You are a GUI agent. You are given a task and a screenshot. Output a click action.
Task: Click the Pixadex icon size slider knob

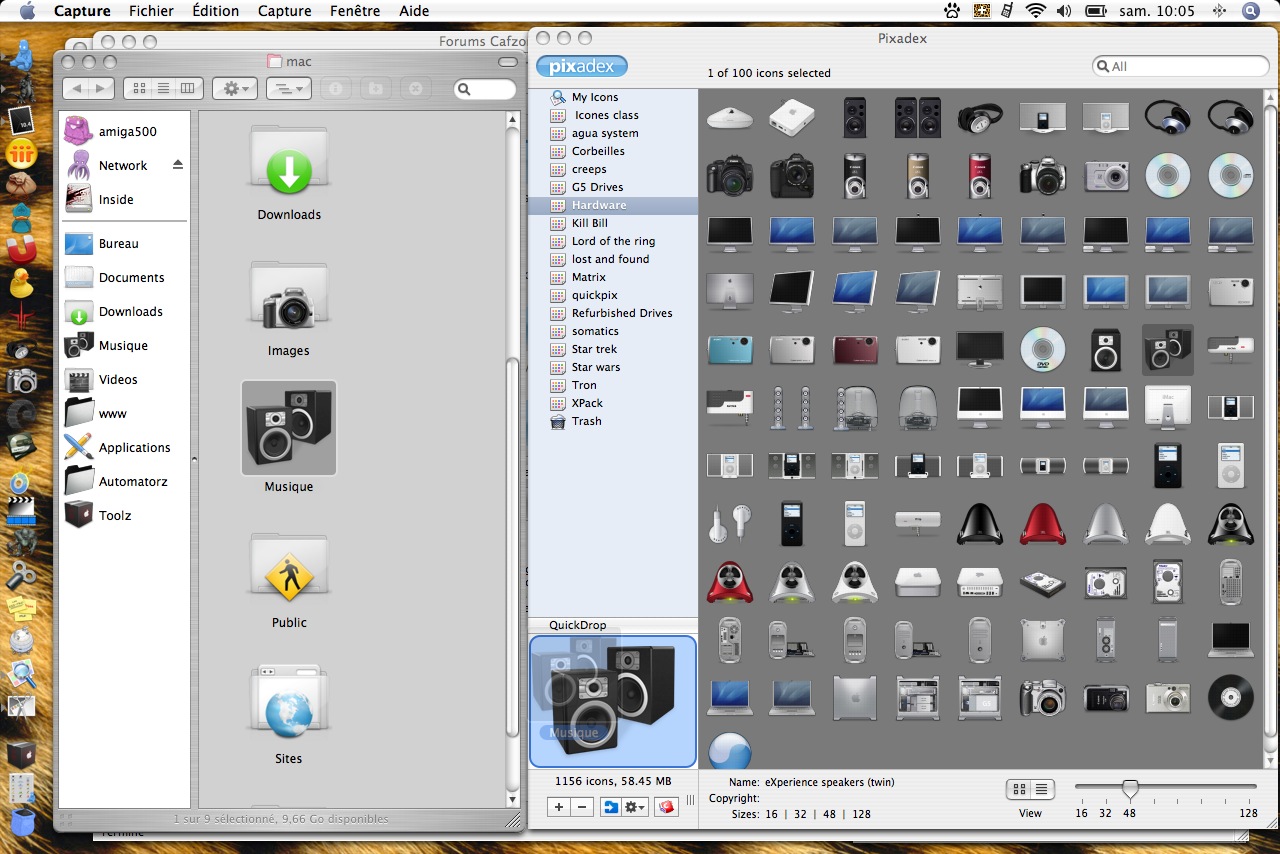point(1130,789)
